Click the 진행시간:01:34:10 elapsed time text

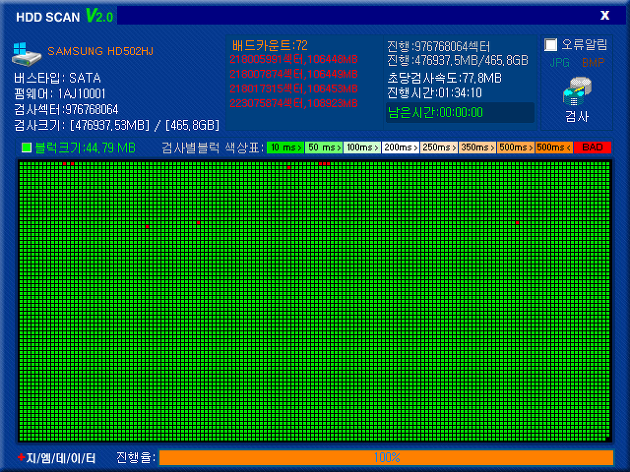[435, 93]
